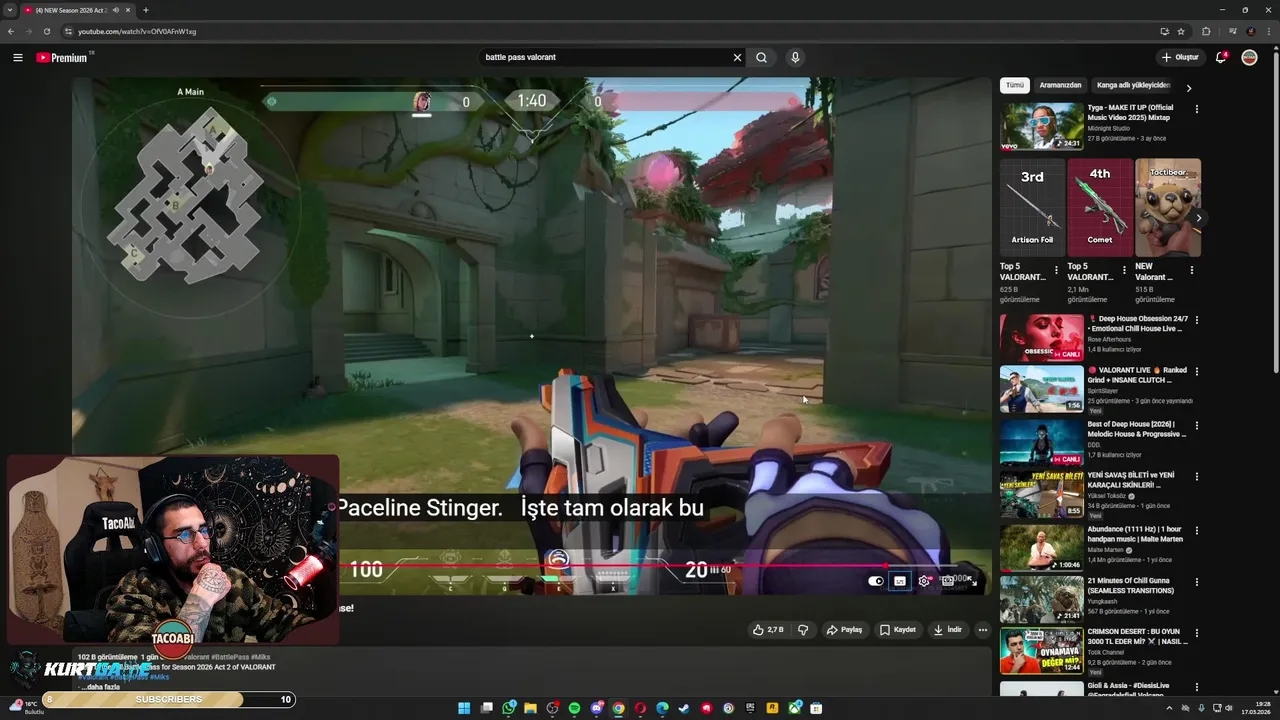
Task: Open options for VALORANT LIVE Ranked video
Action: pos(1197,371)
